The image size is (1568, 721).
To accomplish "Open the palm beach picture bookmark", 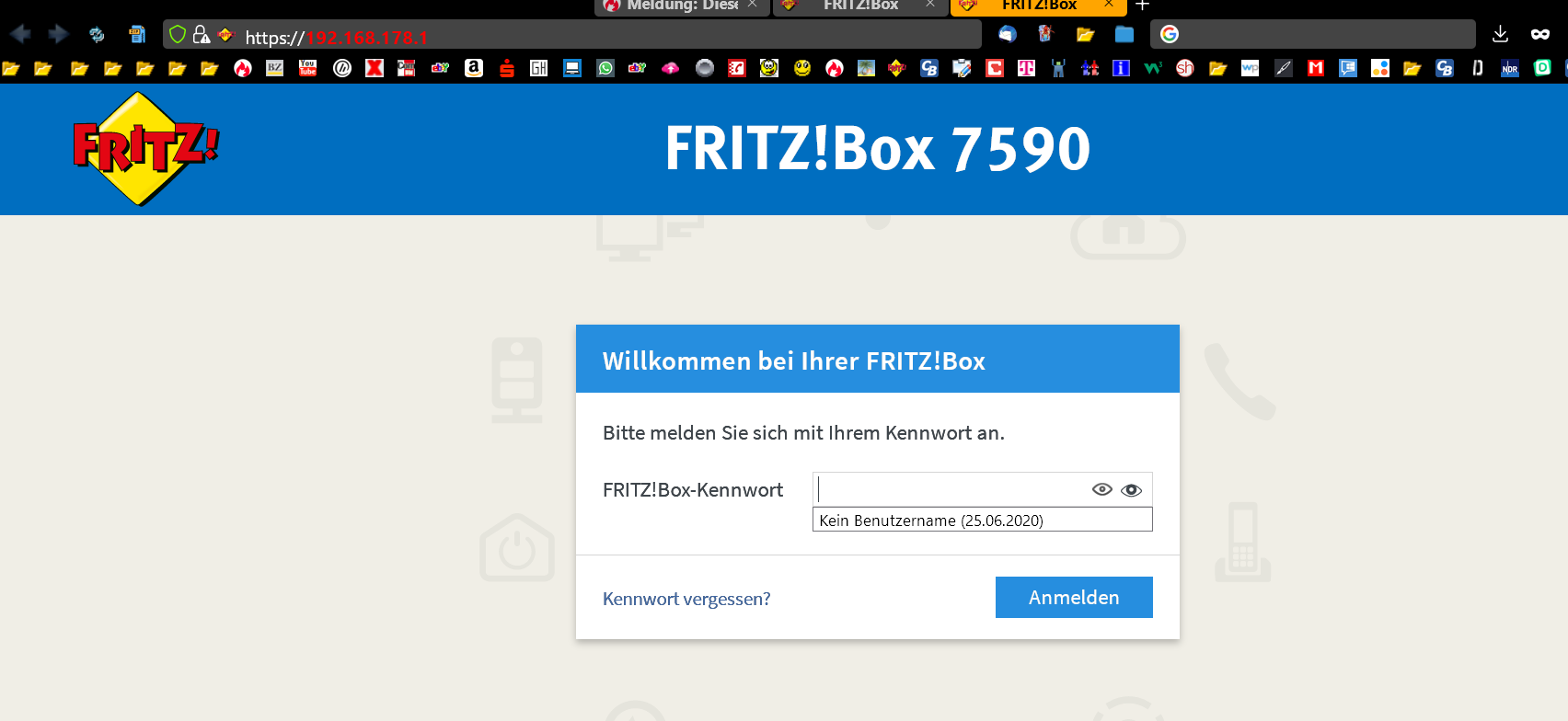I will (866, 68).
